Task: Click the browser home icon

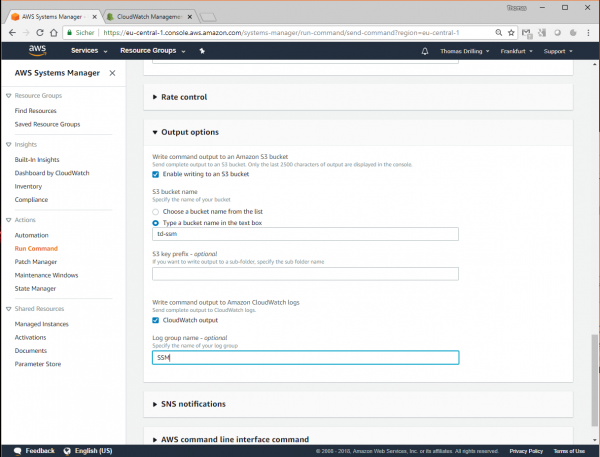Action: (54, 33)
